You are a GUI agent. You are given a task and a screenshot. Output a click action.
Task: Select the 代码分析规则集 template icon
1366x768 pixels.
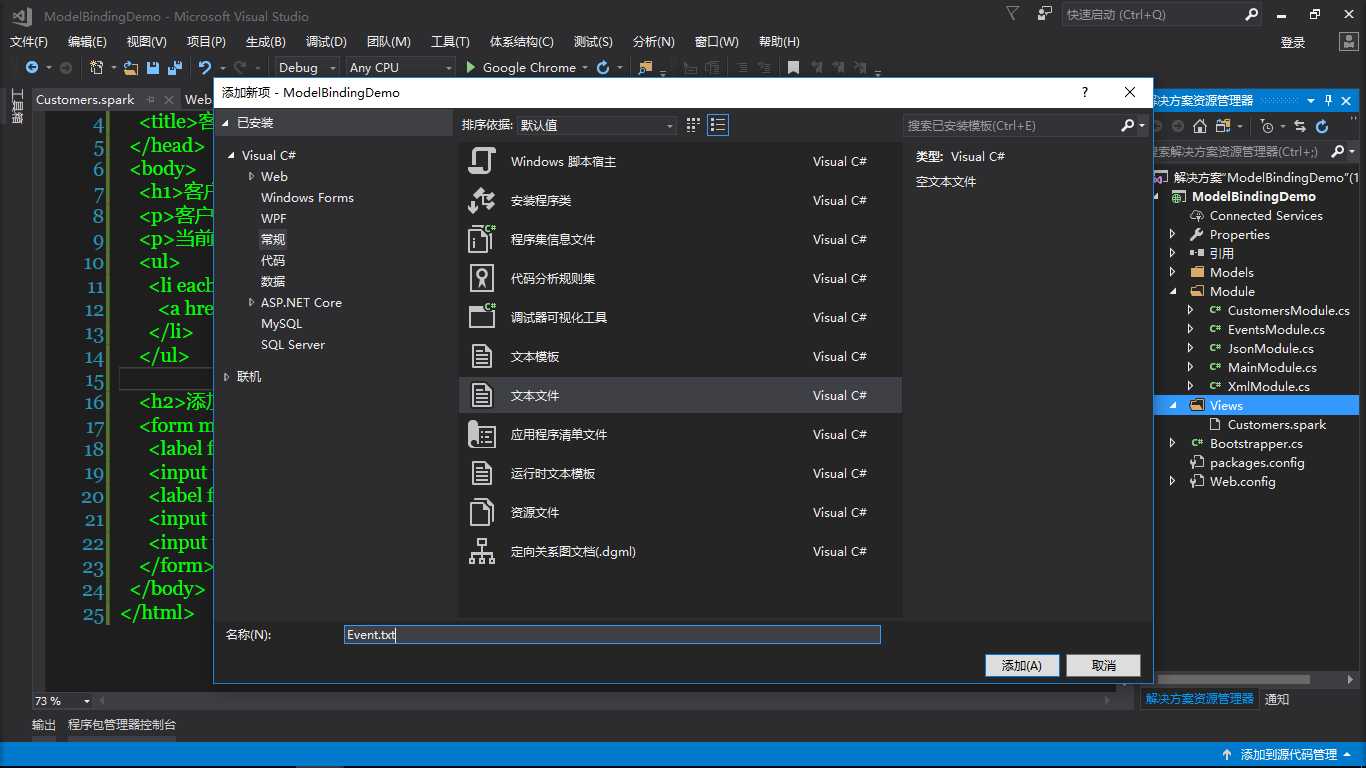(482, 278)
